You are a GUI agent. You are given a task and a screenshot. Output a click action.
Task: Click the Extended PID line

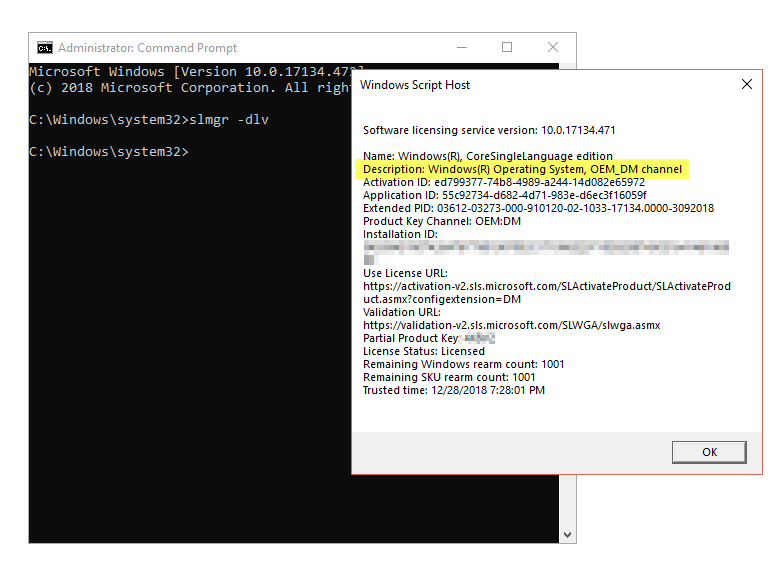[x=538, y=208]
